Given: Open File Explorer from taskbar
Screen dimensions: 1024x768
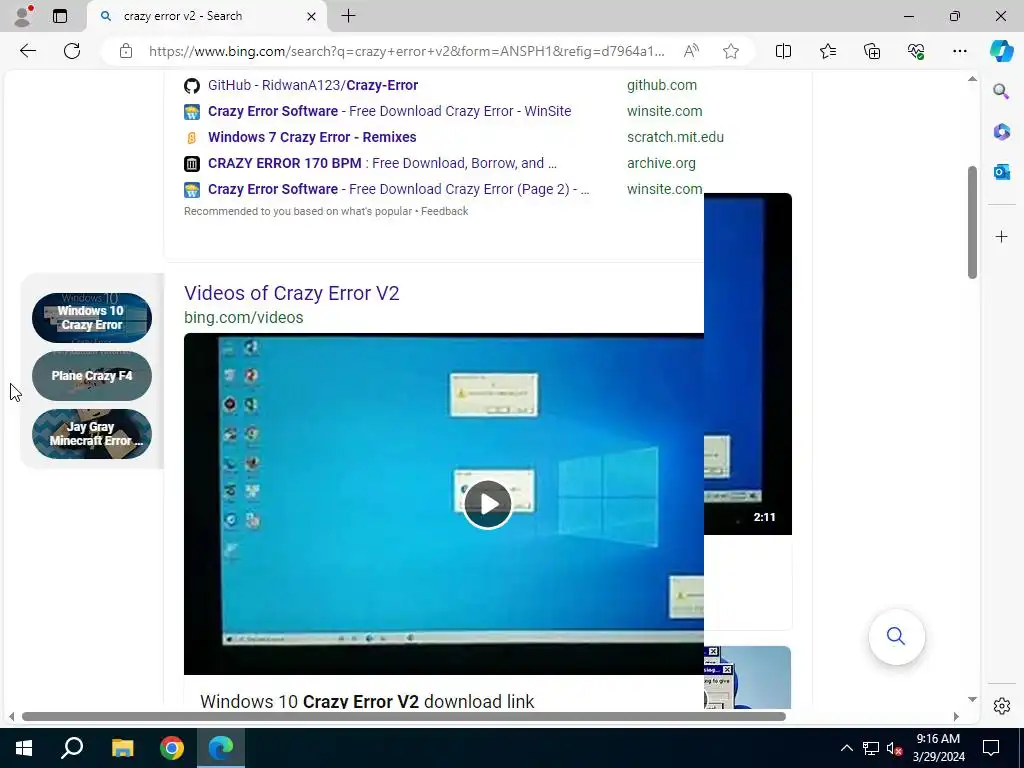Looking at the screenshot, I should click(122, 748).
